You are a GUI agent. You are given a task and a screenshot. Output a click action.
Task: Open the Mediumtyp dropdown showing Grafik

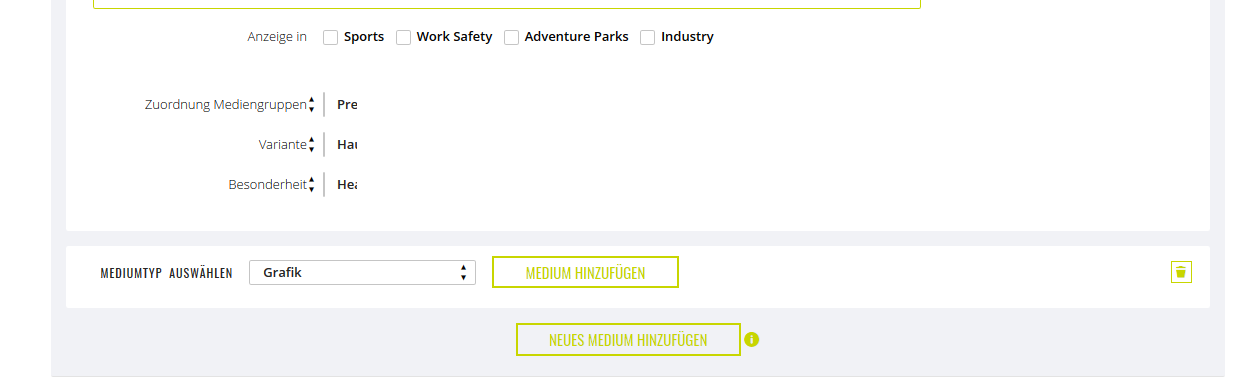[x=362, y=272]
